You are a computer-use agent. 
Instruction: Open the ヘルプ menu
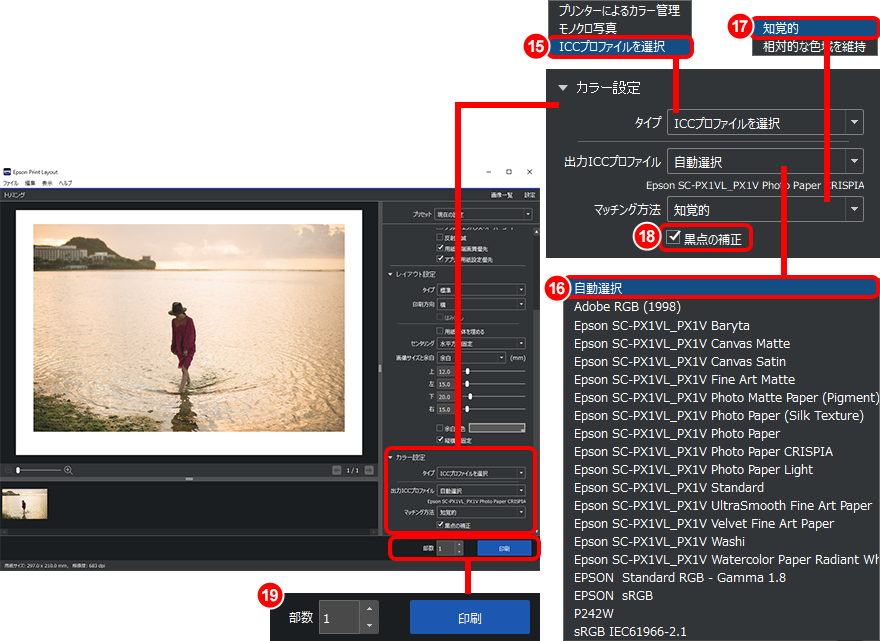point(65,184)
